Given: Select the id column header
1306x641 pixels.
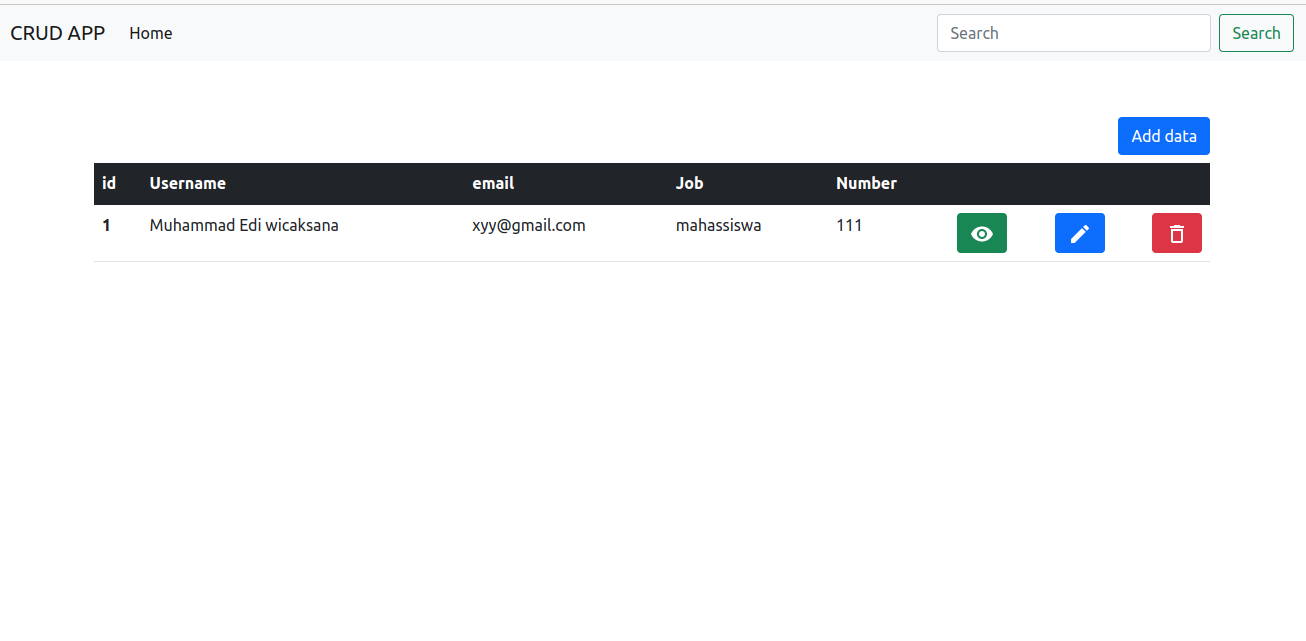Looking at the screenshot, I should pos(108,183).
